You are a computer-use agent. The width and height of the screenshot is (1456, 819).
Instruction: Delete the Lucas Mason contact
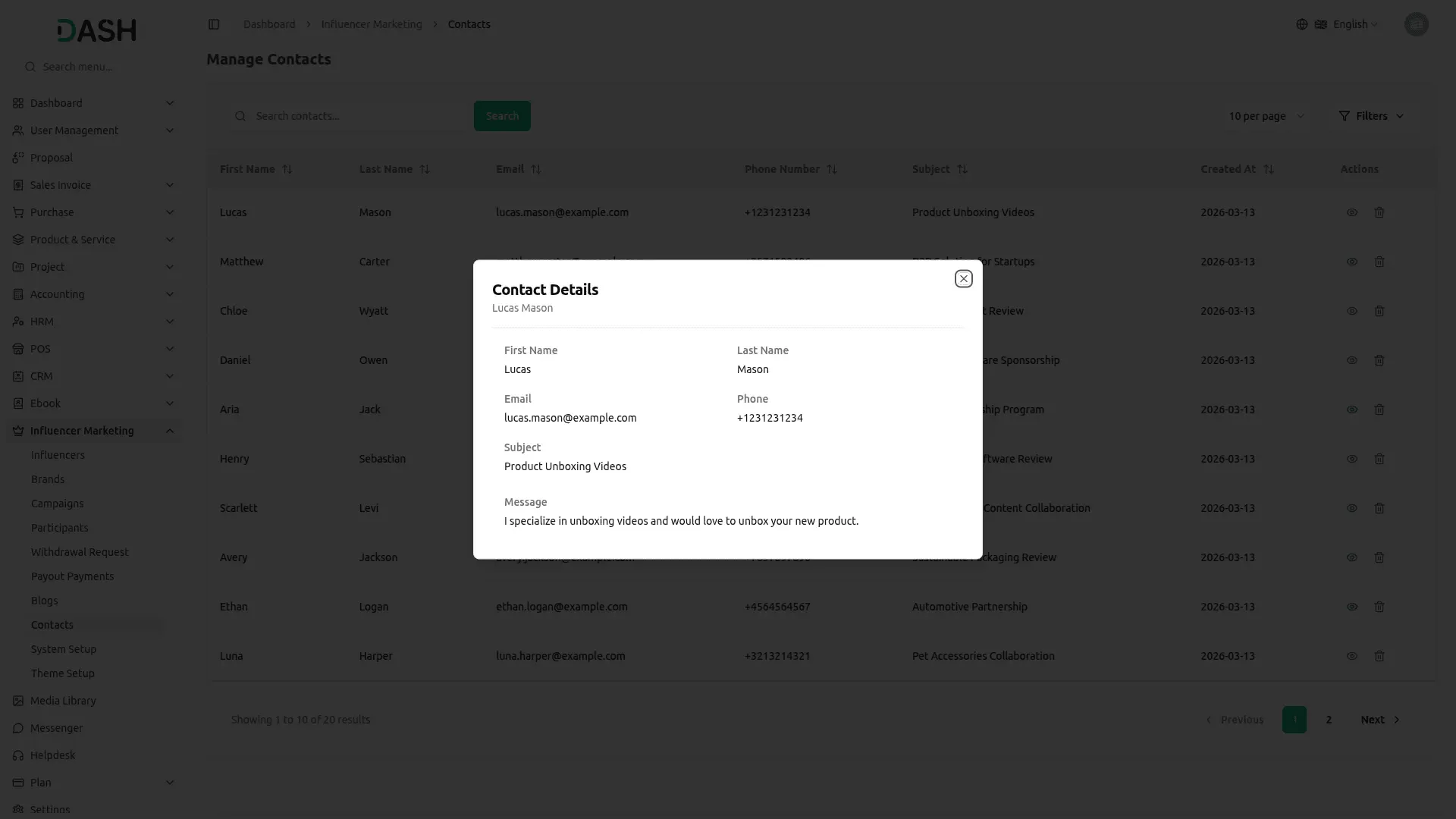pos(1379,212)
